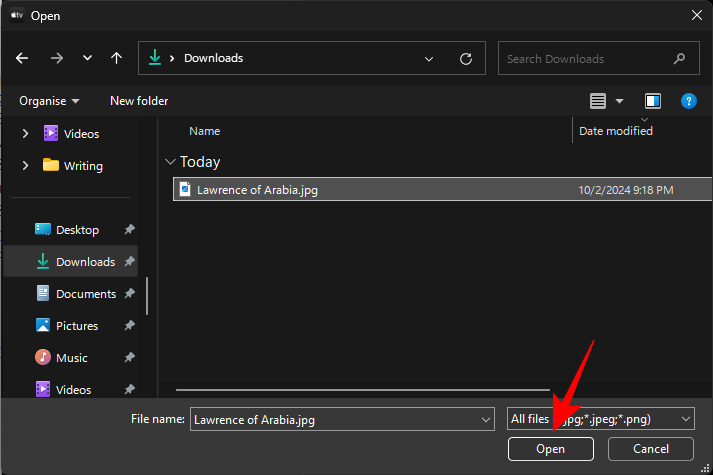Collapse the Today group

tap(171, 162)
